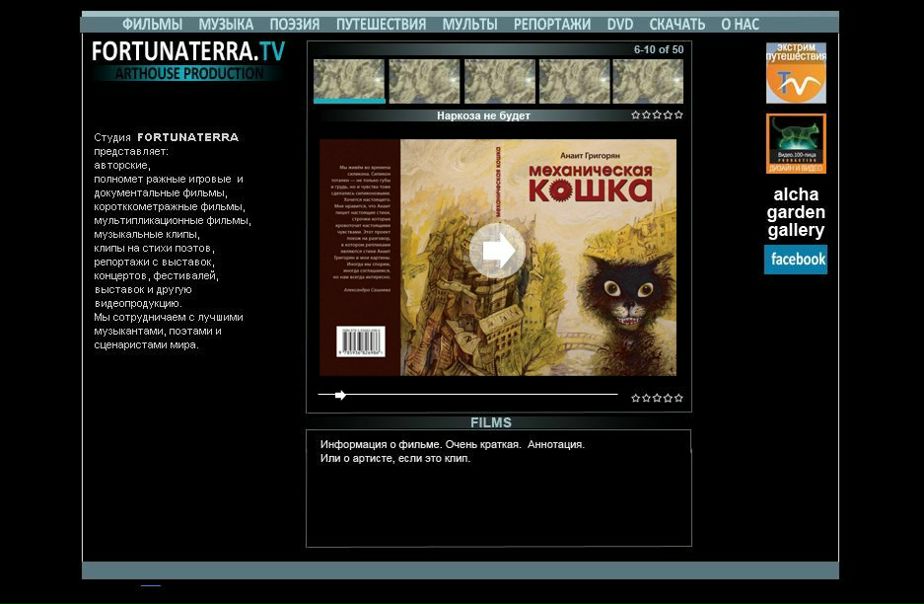924x604 pixels.
Task: Open the О НАС page
Action: coord(740,24)
